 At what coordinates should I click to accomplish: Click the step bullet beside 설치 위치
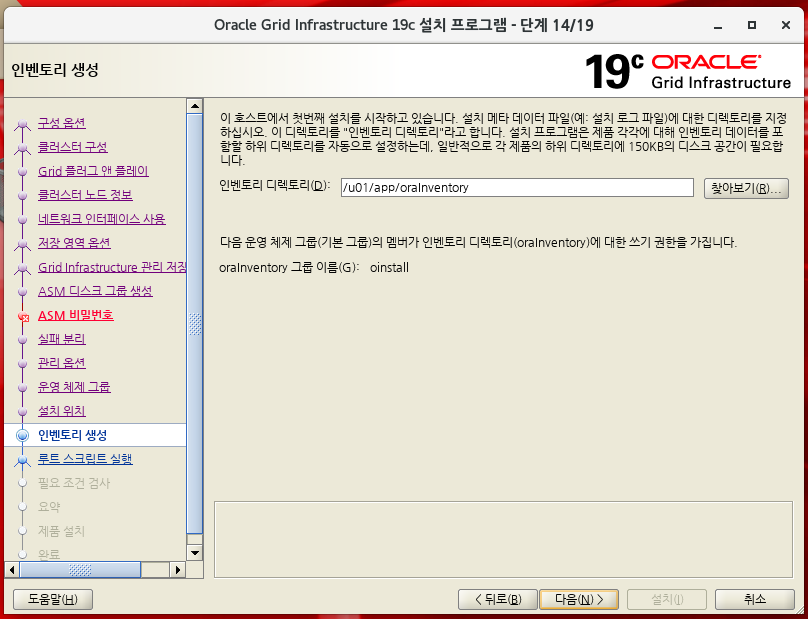pos(22,412)
